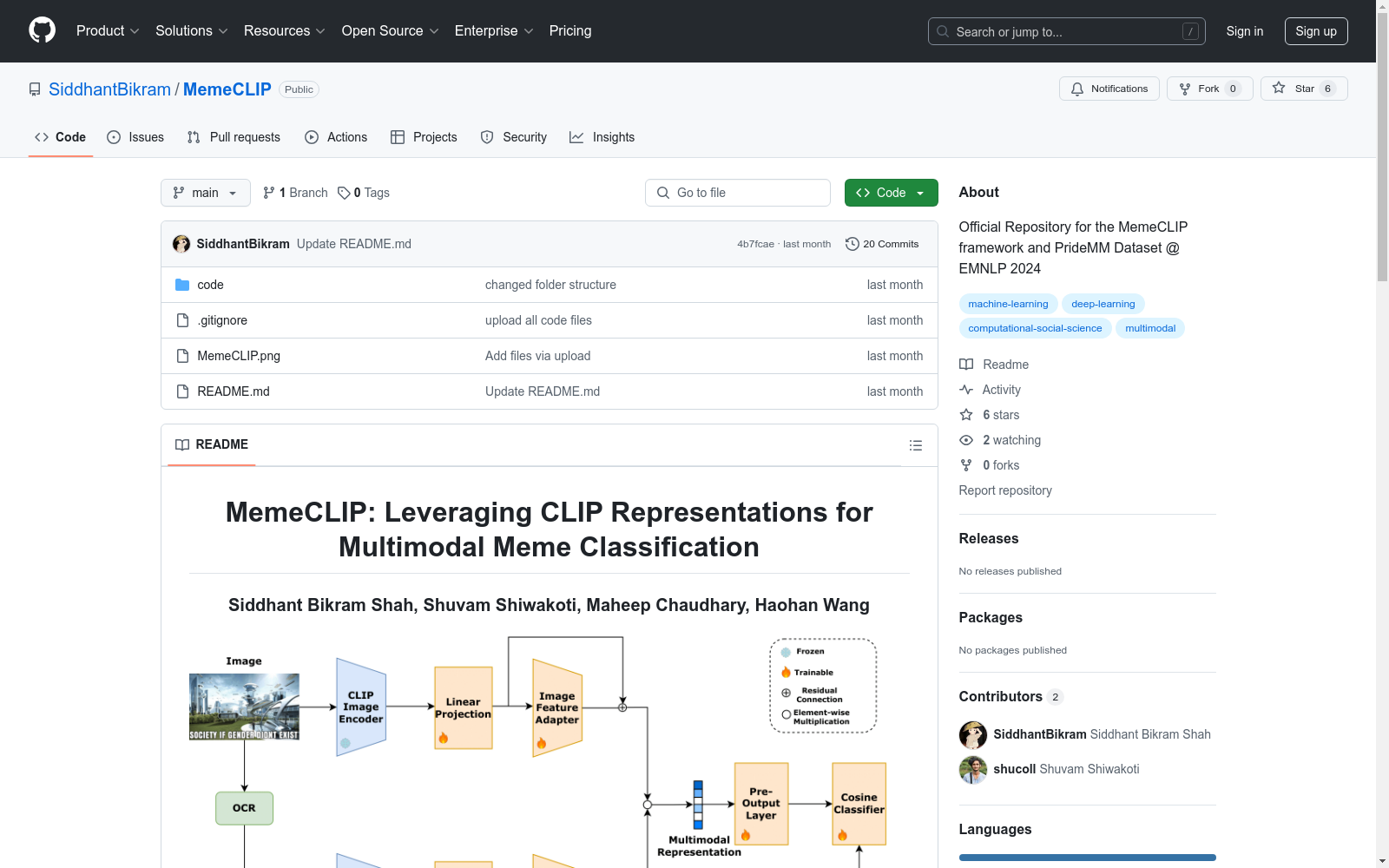1389x868 pixels.
Task: Open contributor SiddhantBikram avatar
Action: click(973, 734)
